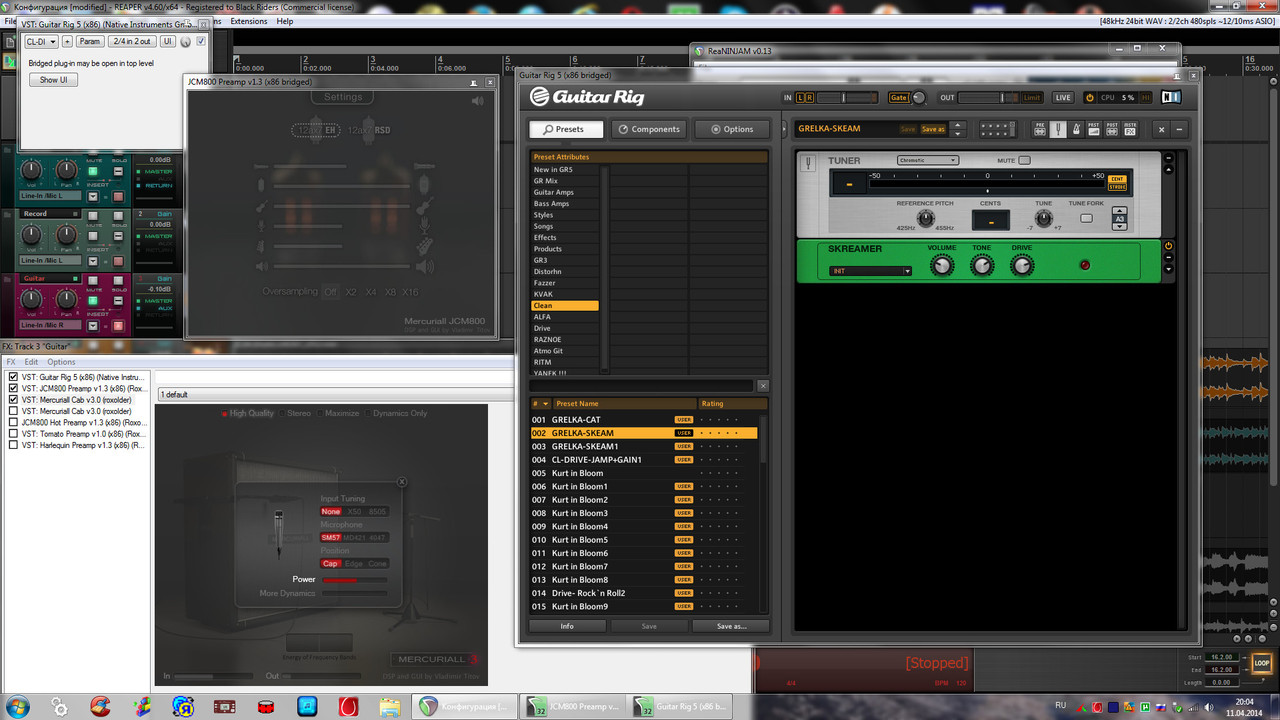
Task: Adjust the Guitar Rig OUT level slider
Action: pyautogui.click(x=989, y=98)
